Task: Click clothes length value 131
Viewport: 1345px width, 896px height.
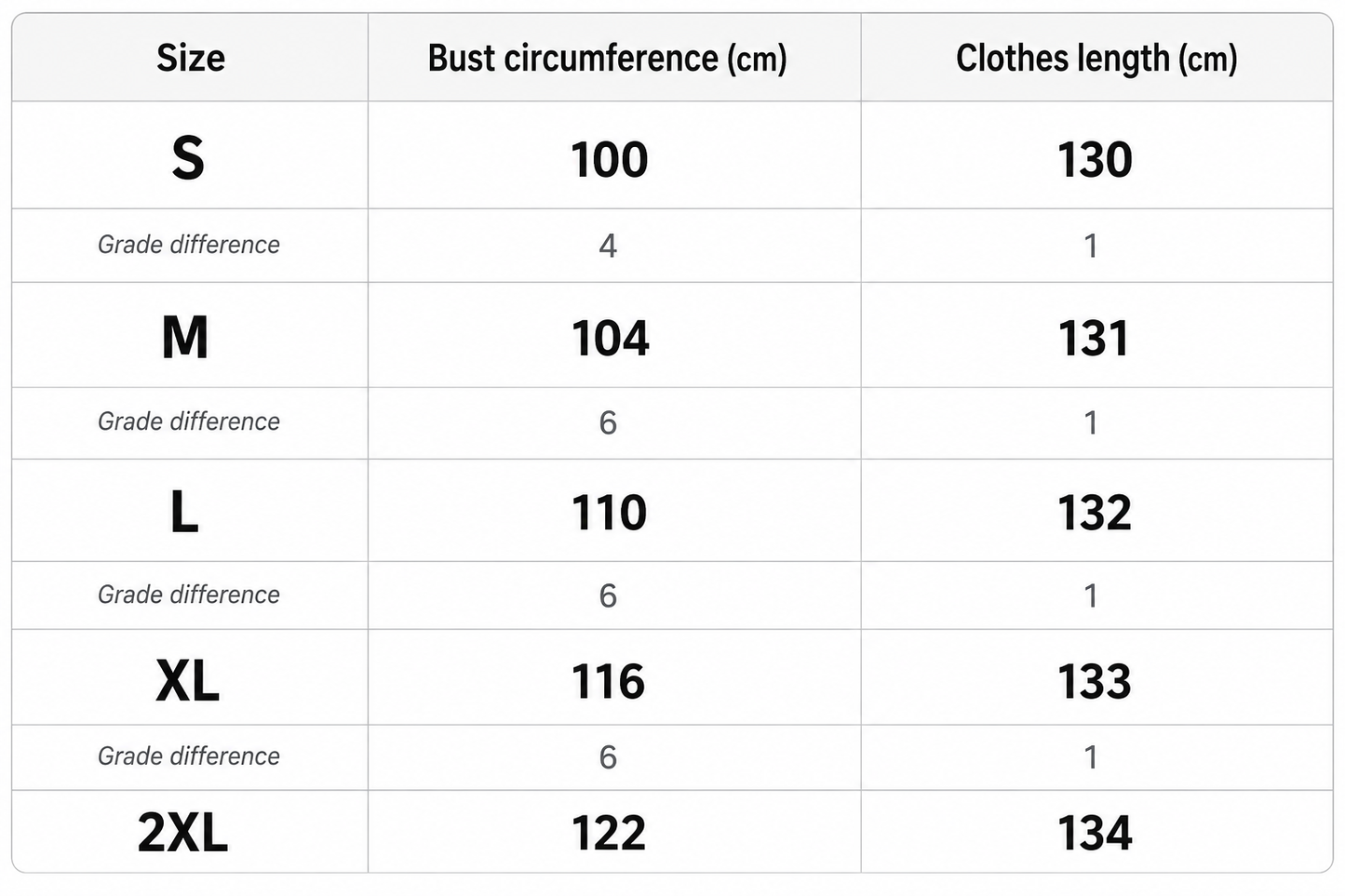Action: click(1094, 338)
